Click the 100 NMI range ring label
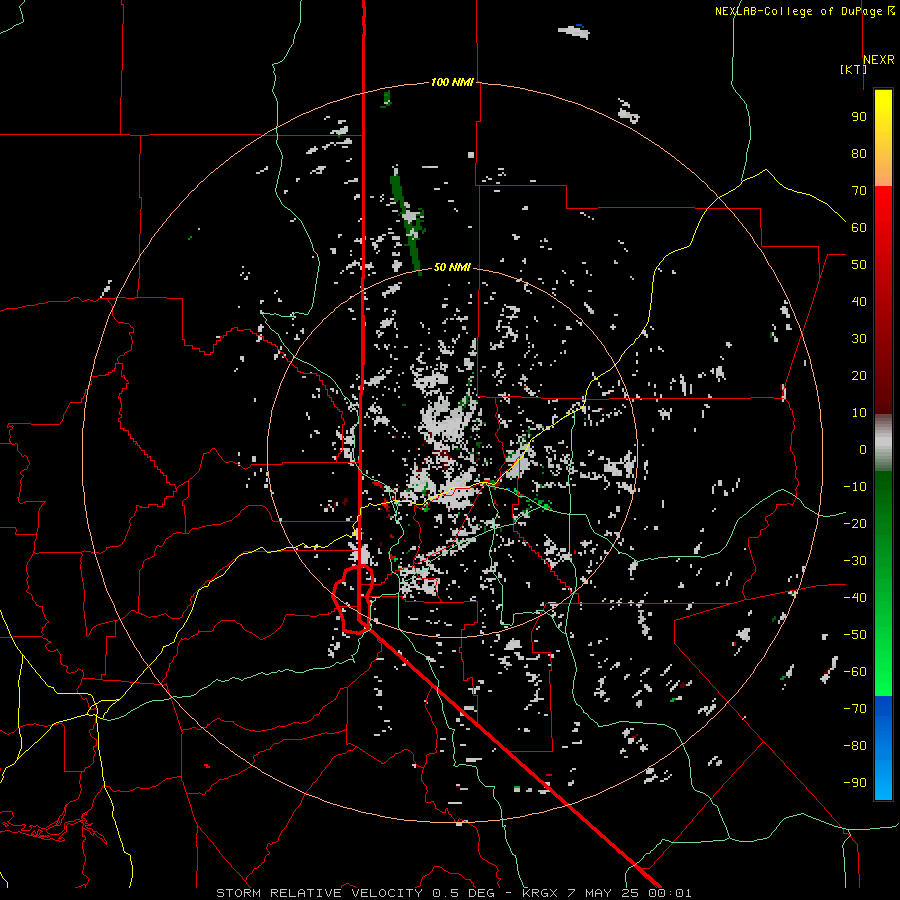The height and width of the screenshot is (900, 900). pos(452,83)
